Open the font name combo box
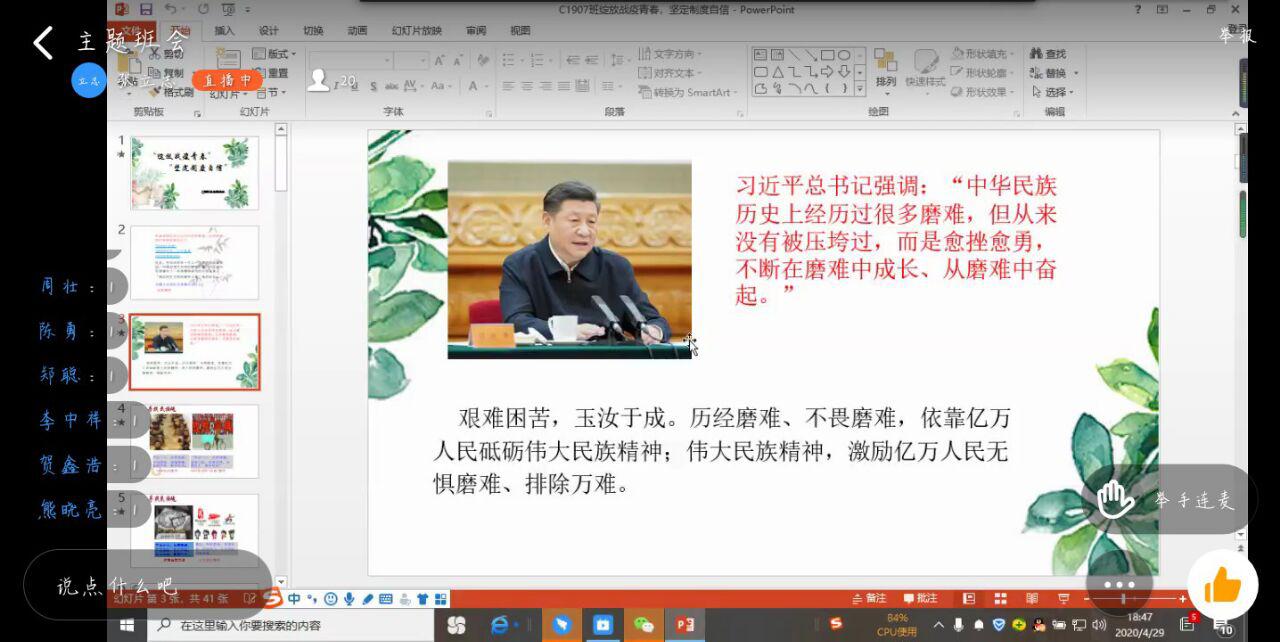The image size is (1280, 642). pyautogui.click(x=349, y=61)
